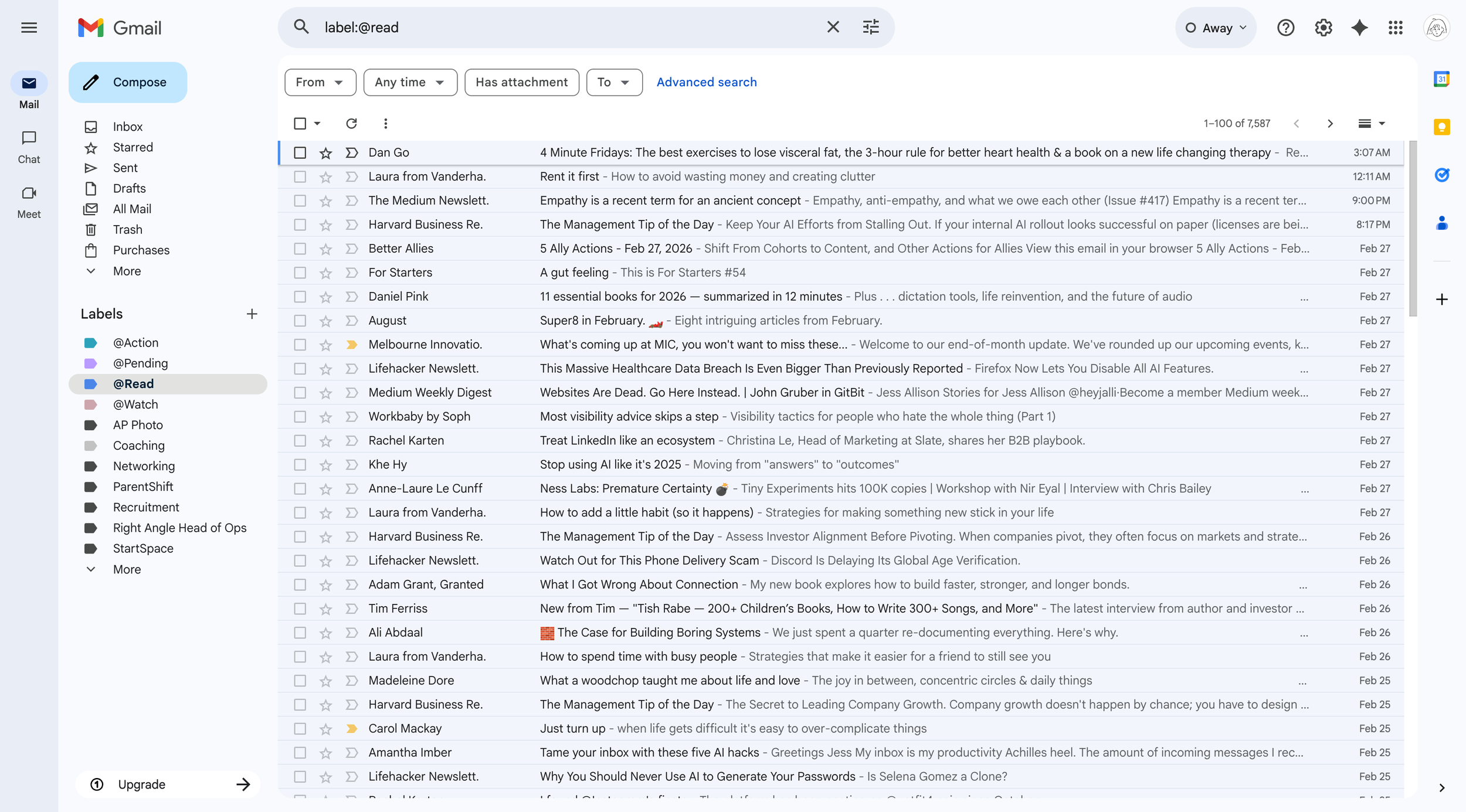The width and height of the screenshot is (1466, 812).
Task: Open Google Calendar in the side panel
Action: tap(1442, 78)
